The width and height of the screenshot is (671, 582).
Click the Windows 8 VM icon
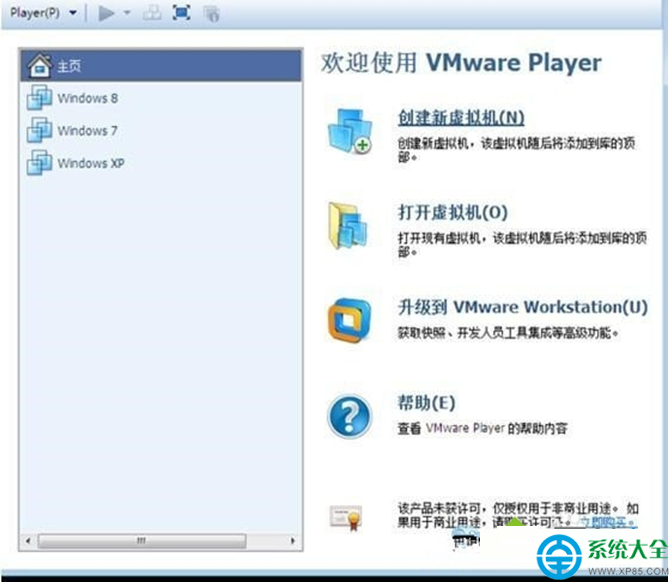39,98
